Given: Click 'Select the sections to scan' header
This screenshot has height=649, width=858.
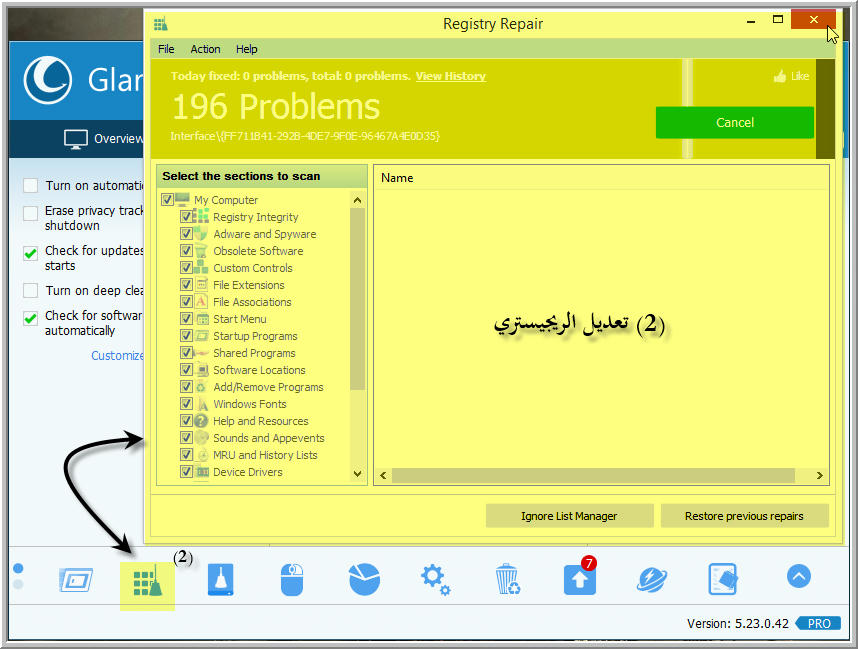Looking at the screenshot, I should coord(241,176).
